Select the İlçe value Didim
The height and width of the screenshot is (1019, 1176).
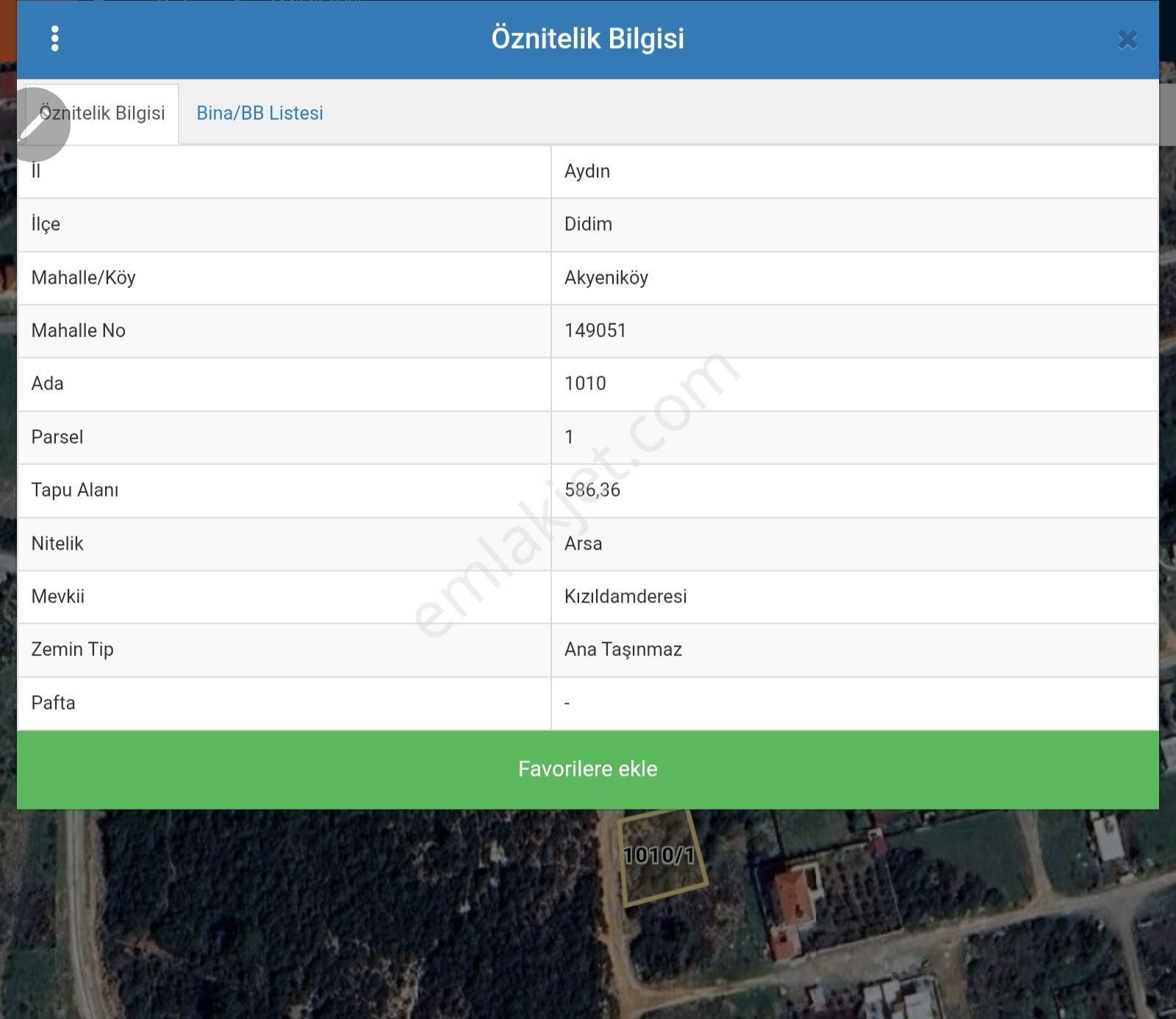[x=588, y=224]
